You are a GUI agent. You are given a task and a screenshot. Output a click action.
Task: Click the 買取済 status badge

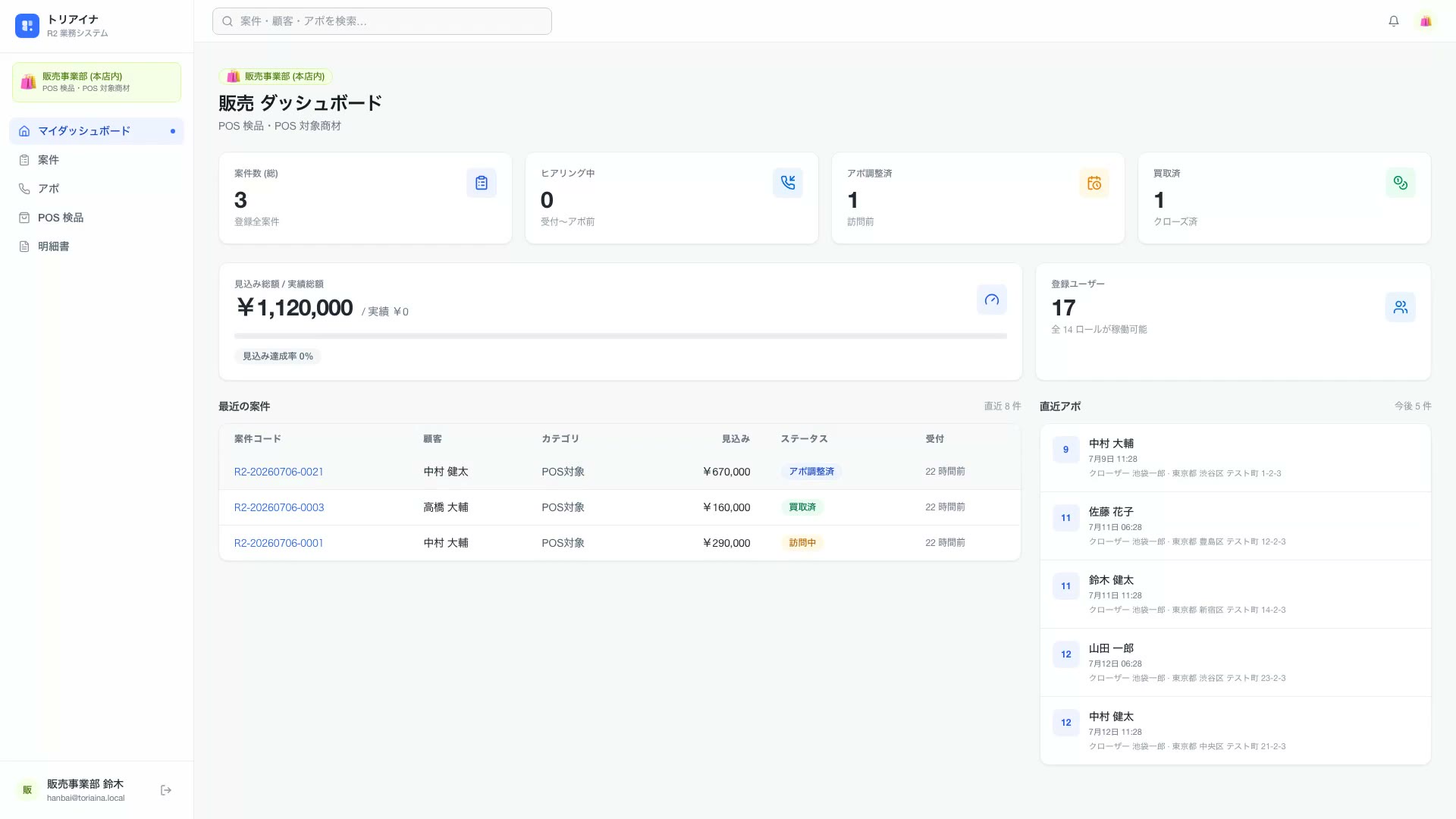[x=802, y=507]
